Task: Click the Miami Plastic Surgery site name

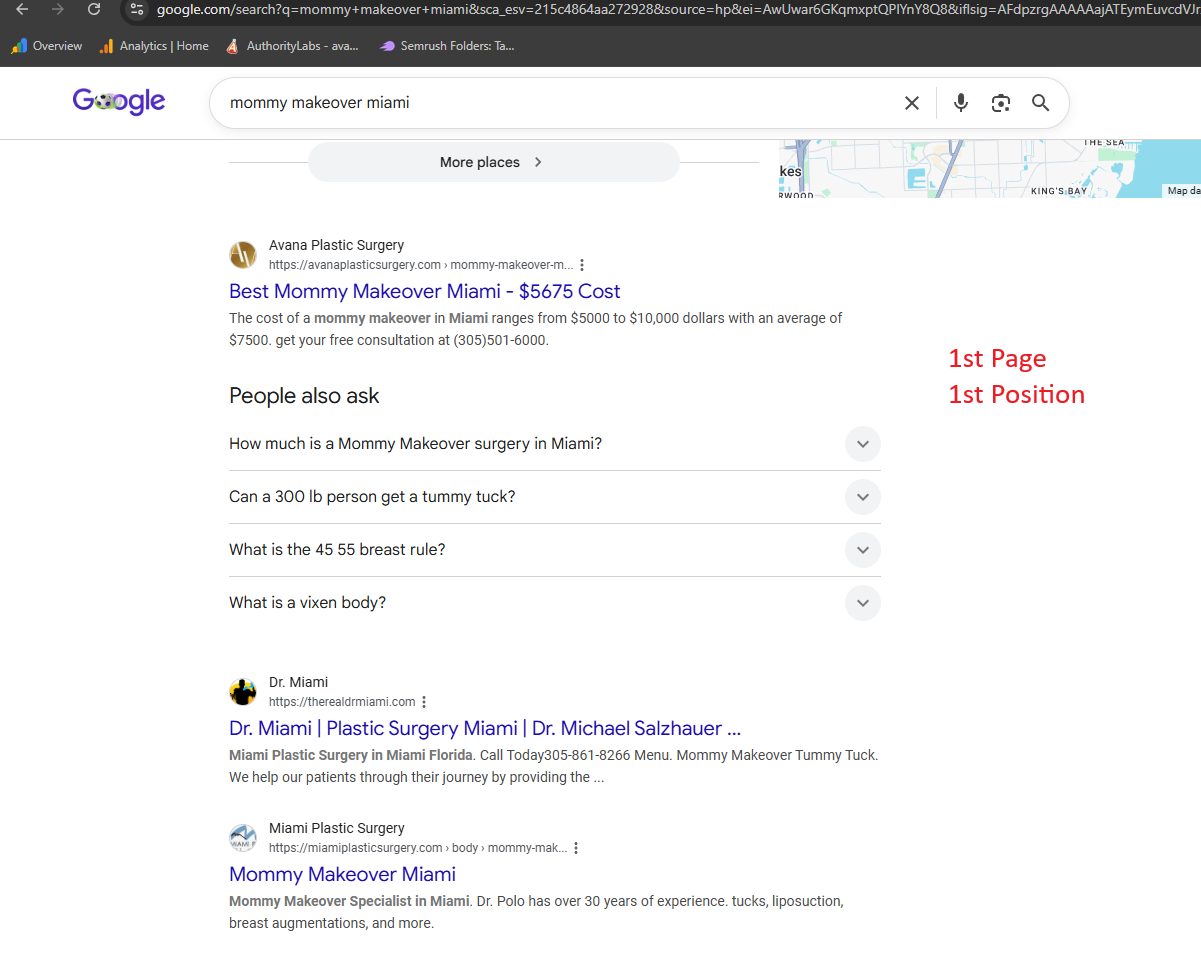Action: 337,828
